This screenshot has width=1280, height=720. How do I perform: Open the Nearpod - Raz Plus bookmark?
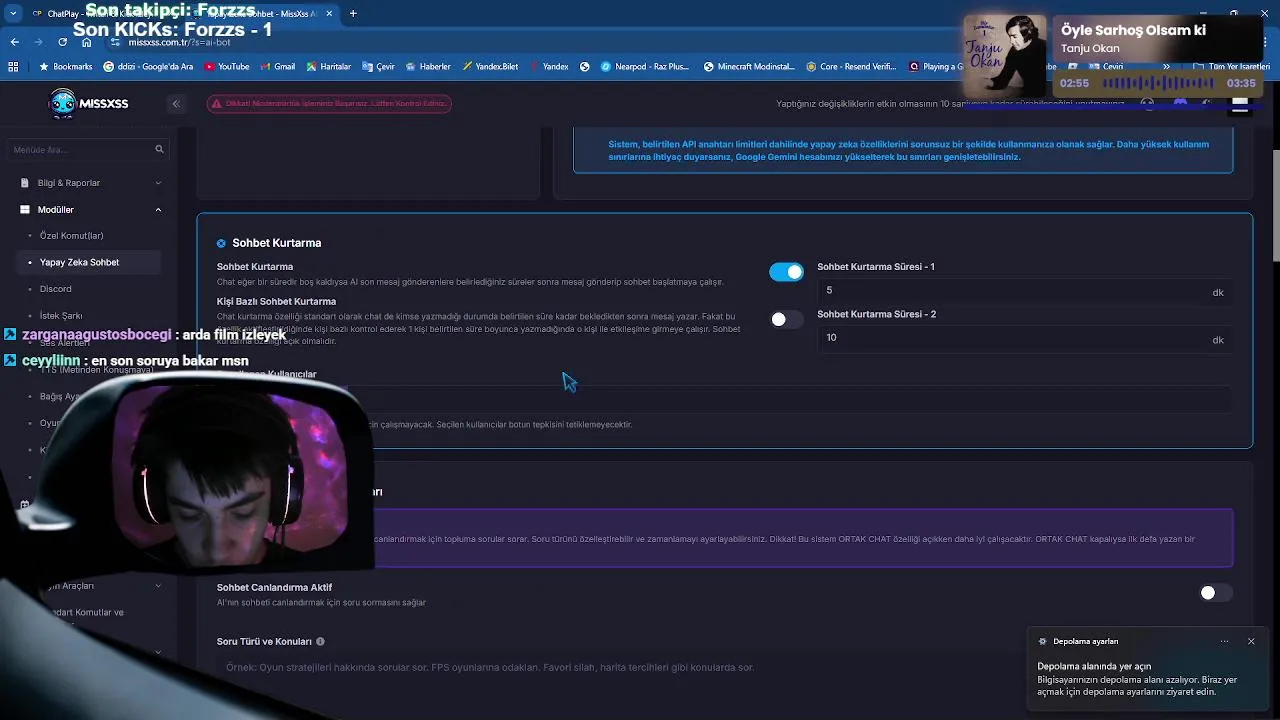click(x=645, y=67)
